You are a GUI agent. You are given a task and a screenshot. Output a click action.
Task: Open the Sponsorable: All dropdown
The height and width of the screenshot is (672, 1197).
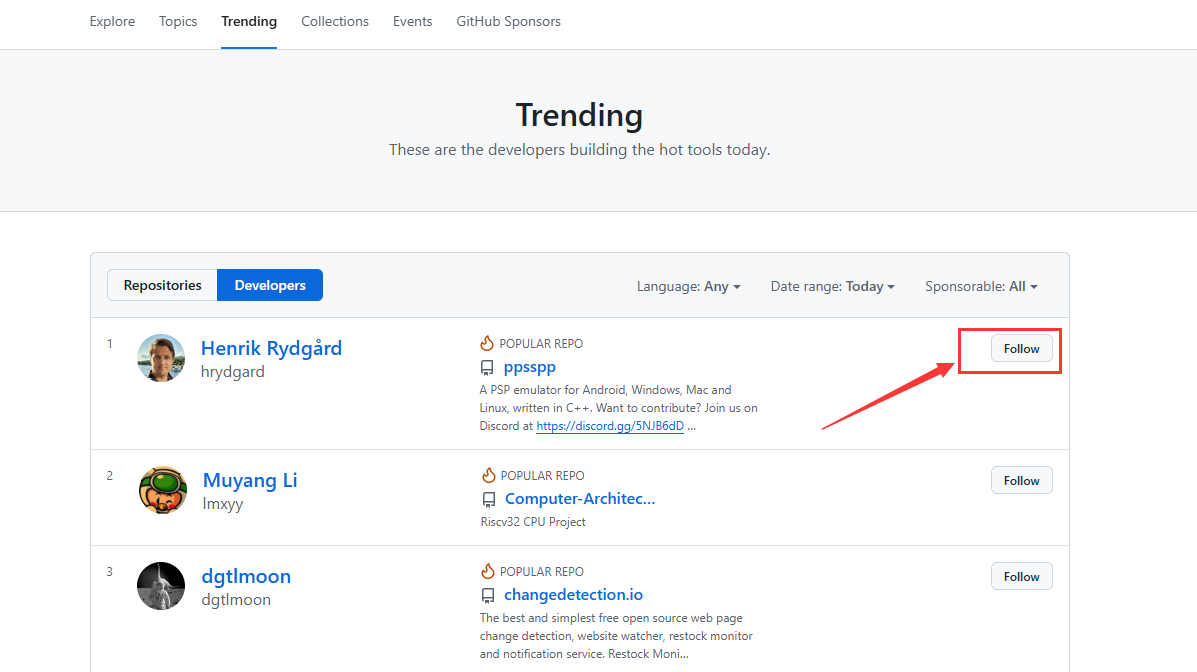pyautogui.click(x=981, y=286)
